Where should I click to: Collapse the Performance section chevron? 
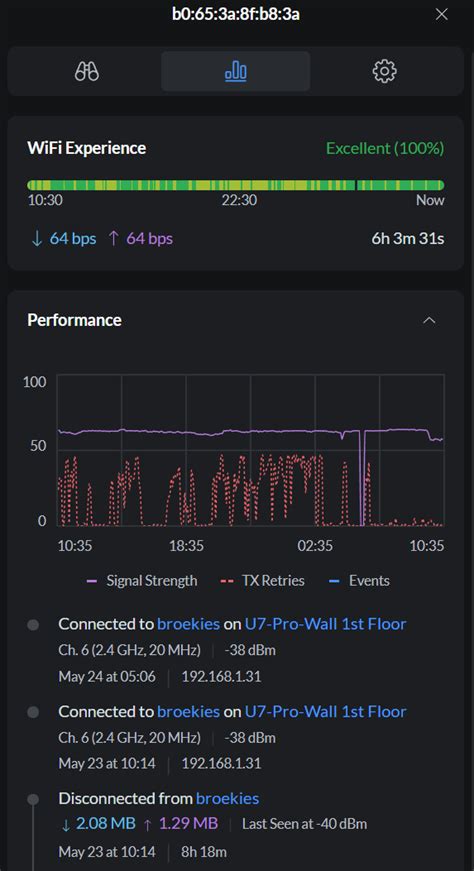pyautogui.click(x=429, y=321)
